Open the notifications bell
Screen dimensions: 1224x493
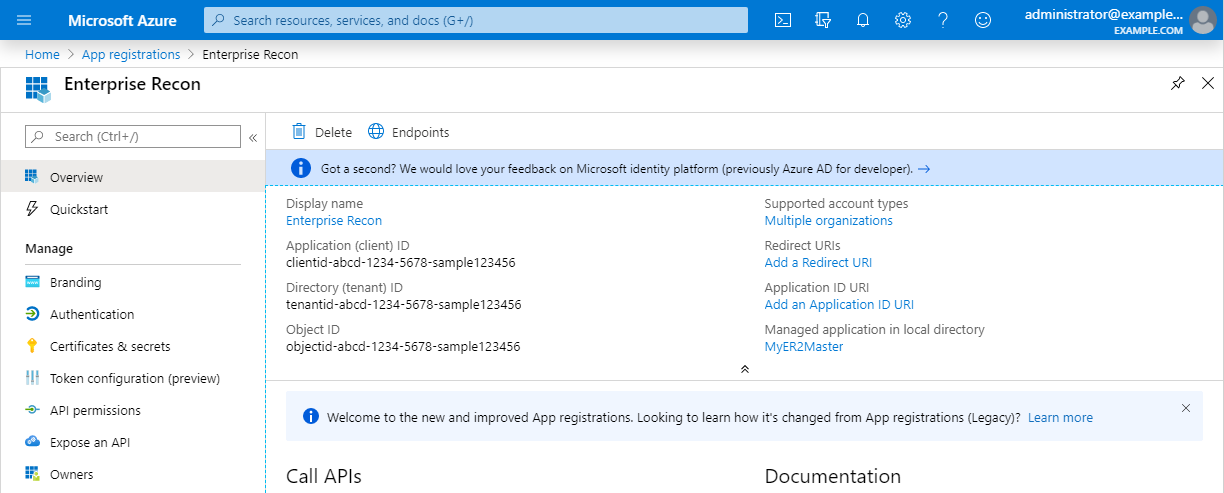point(863,20)
